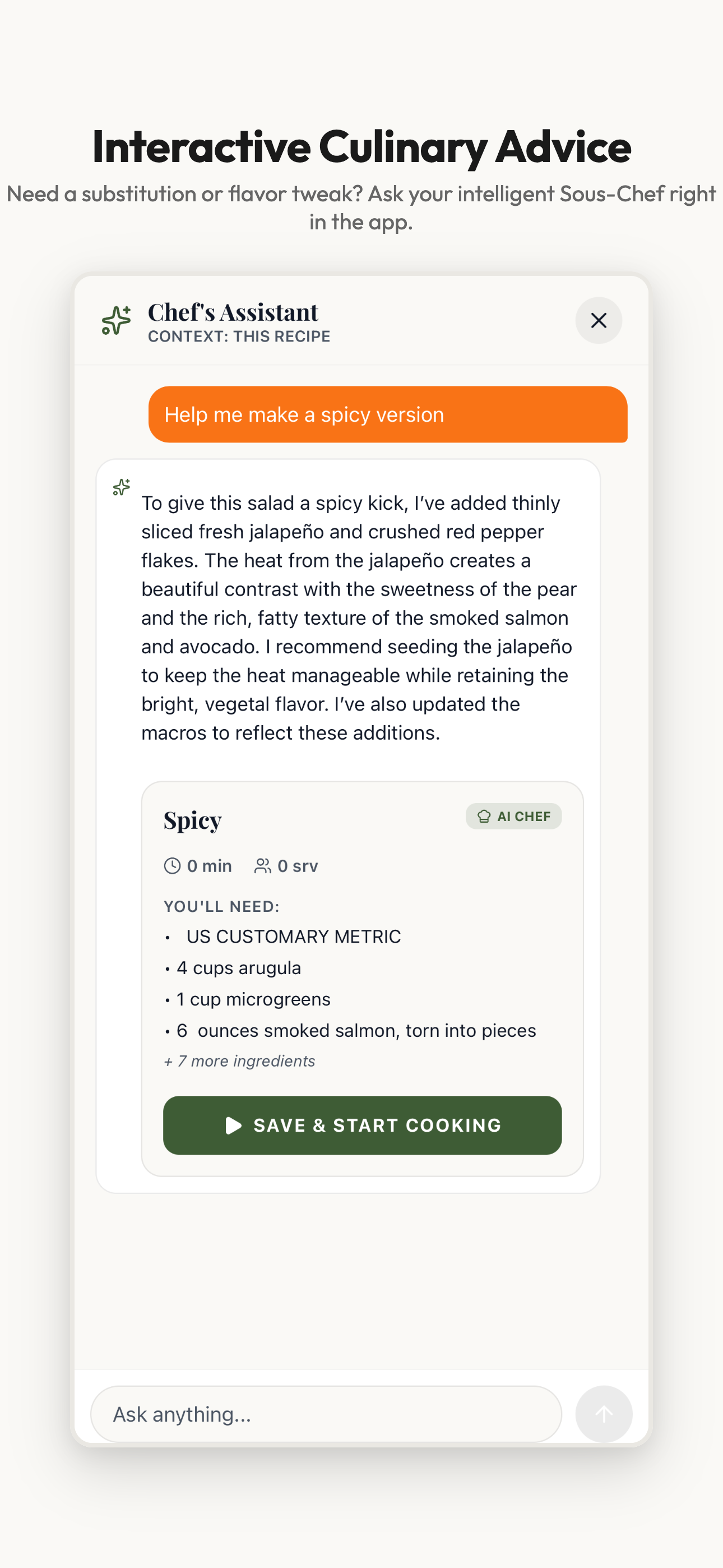Select the 'Help me make a spicy version' message
This screenshot has height=1568, width=723.
click(388, 414)
